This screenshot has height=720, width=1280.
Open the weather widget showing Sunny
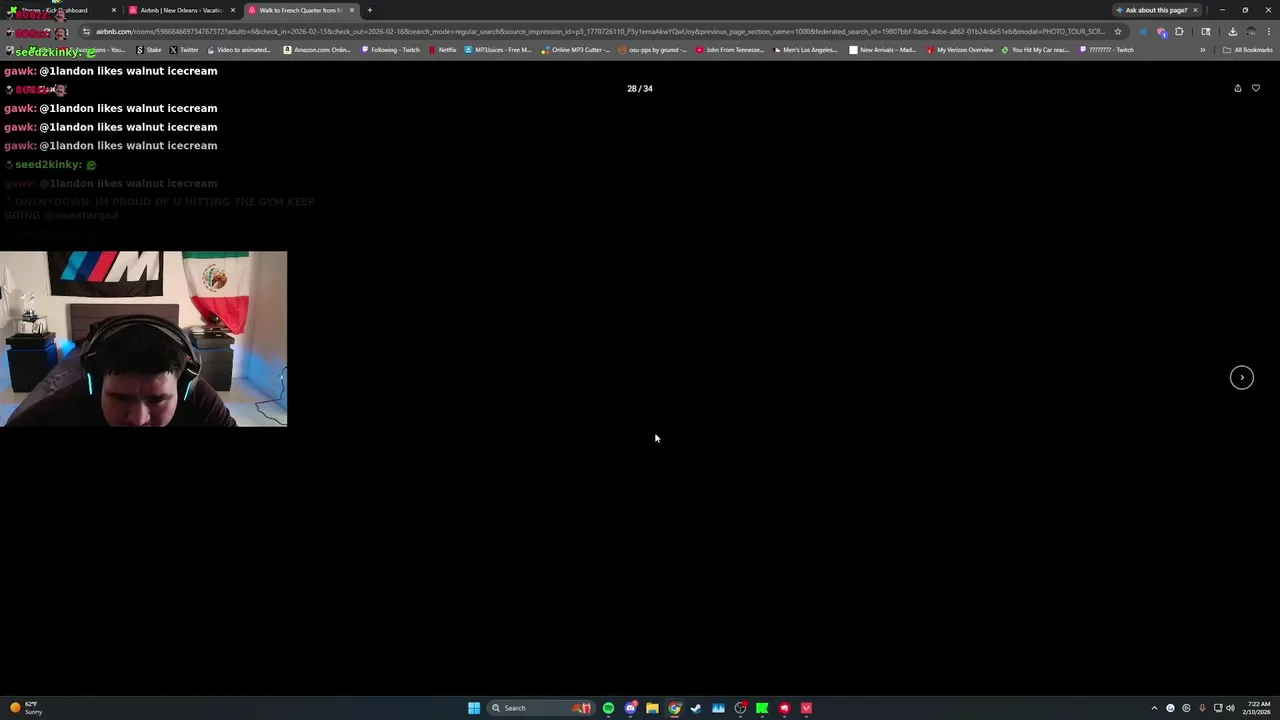[x=27, y=708]
